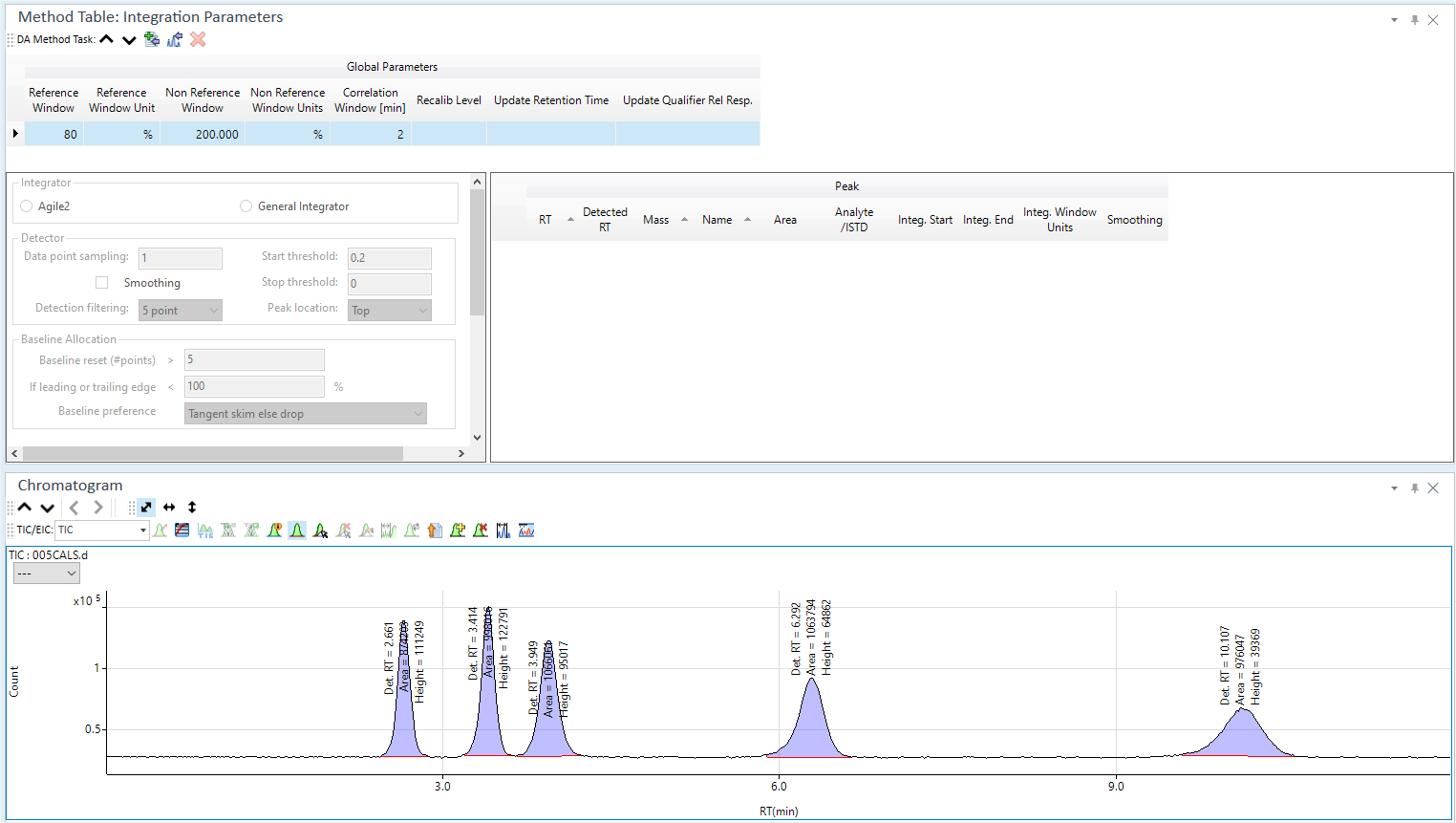Screen dimensions: 1456x823
Task: Open the Chromatogram panel options arrow
Action: [1394, 488]
